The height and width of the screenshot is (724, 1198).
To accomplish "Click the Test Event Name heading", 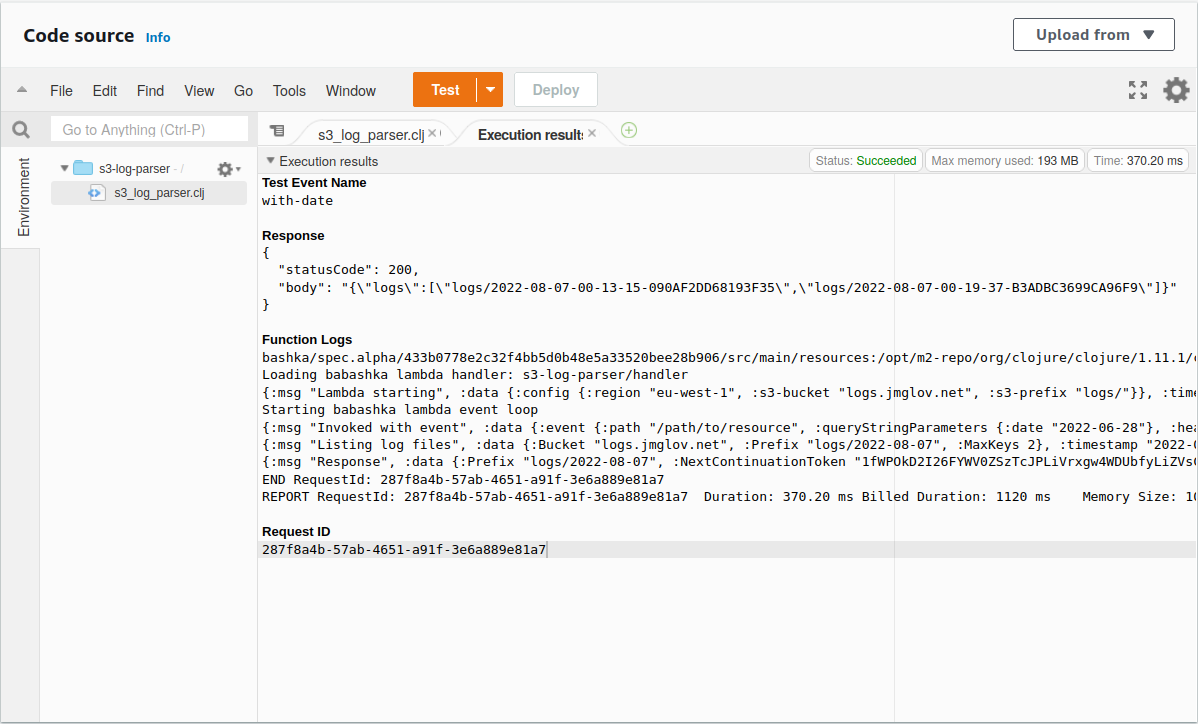I will (x=314, y=183).
